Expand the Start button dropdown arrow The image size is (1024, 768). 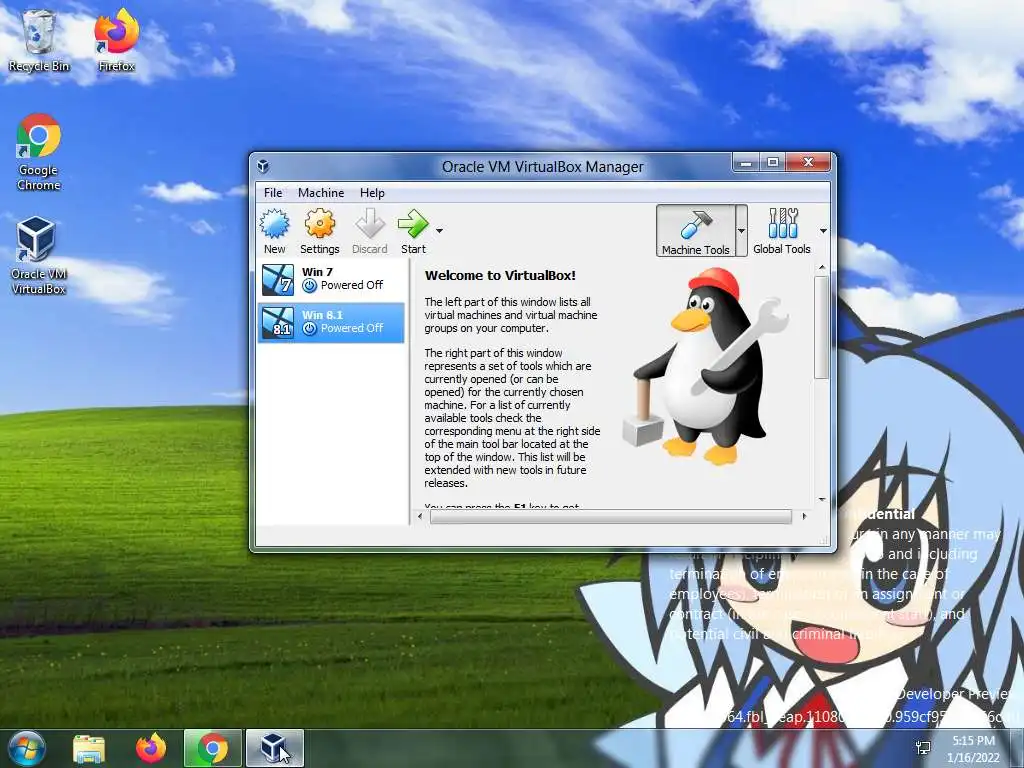point(440,231)
